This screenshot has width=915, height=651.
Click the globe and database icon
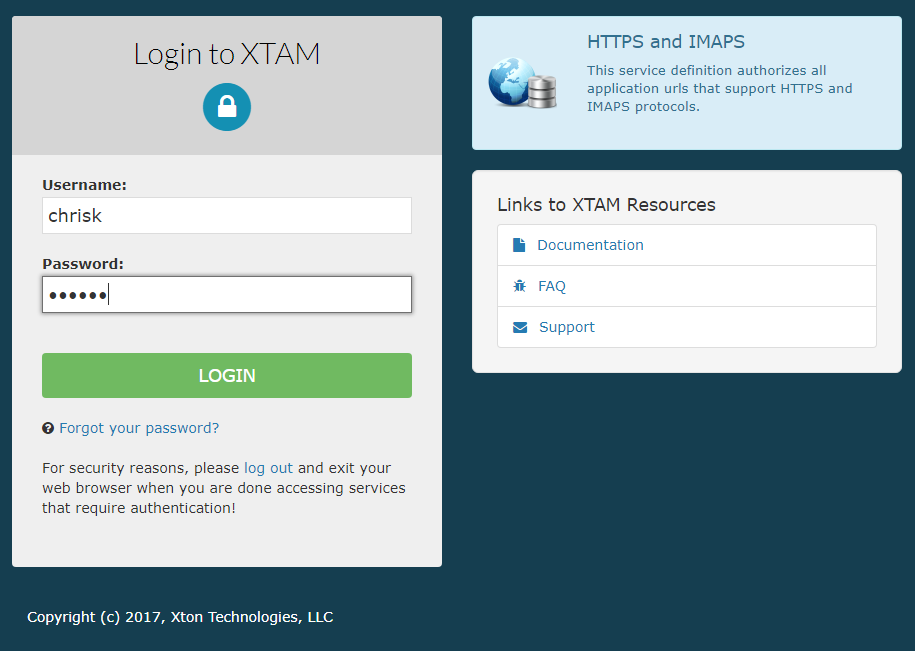click(522, 84)
